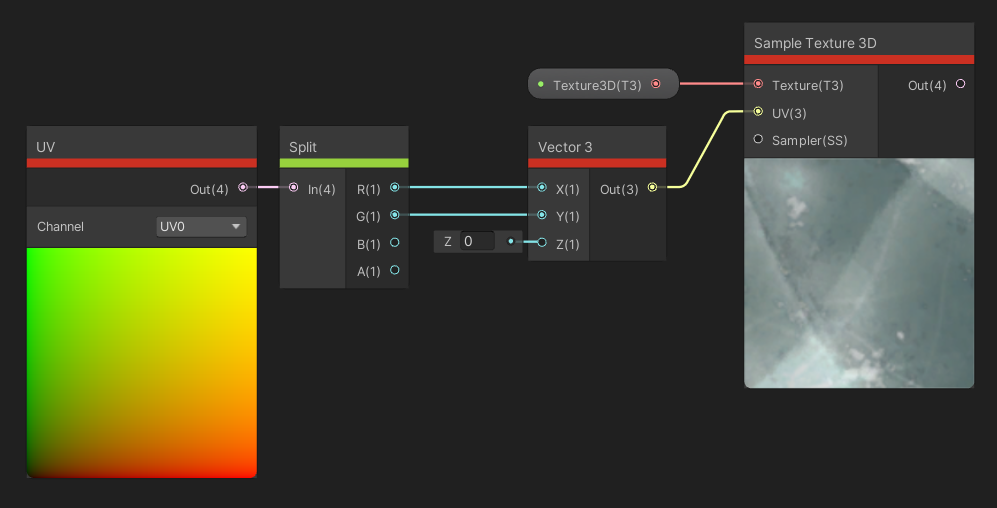Click the Sample Texture 3D preview thumbnail
The height and width of the screenshot is (508, 997).
click(859, 272)
